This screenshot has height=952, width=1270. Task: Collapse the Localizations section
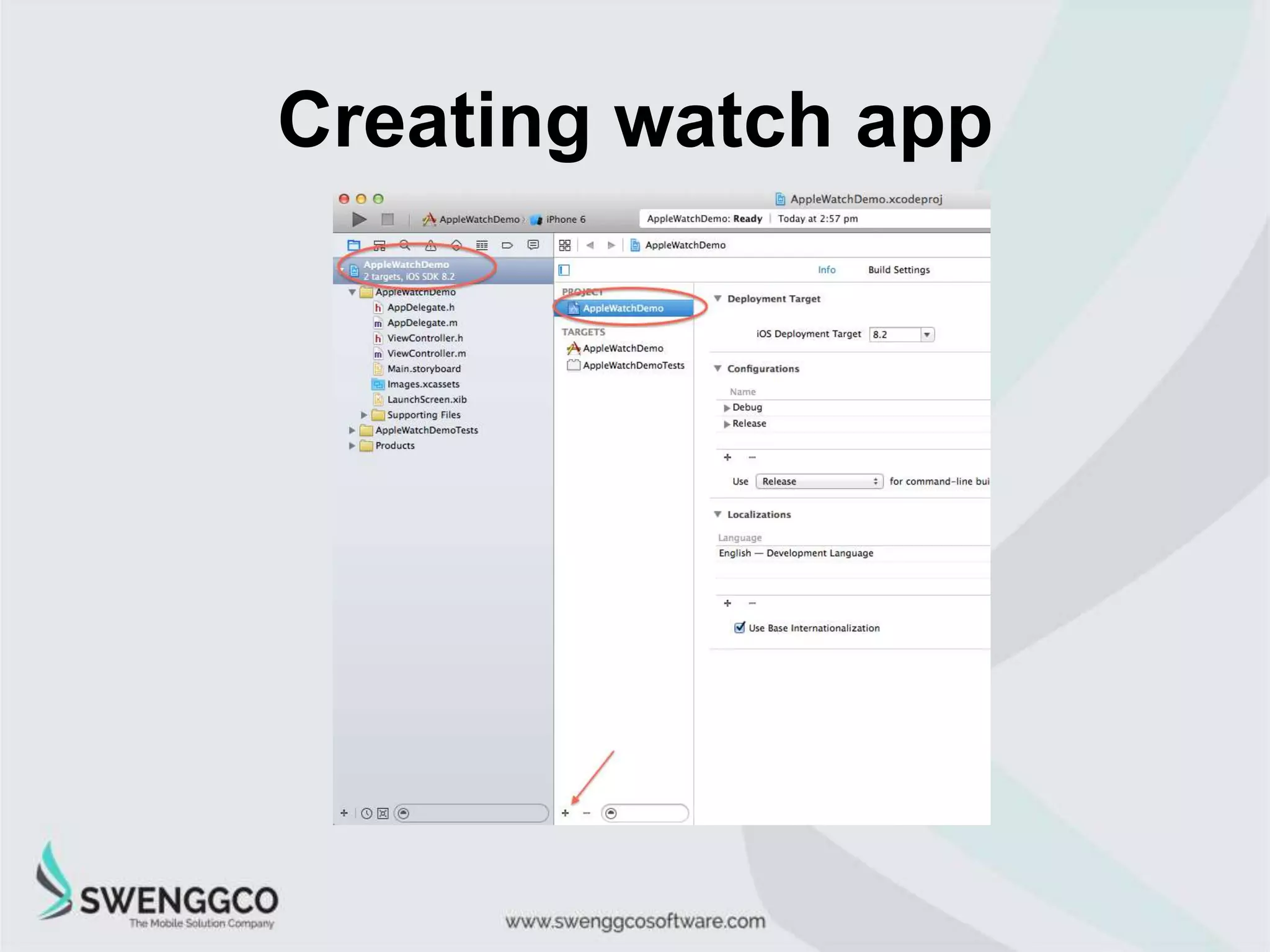[x=717, y=514]
